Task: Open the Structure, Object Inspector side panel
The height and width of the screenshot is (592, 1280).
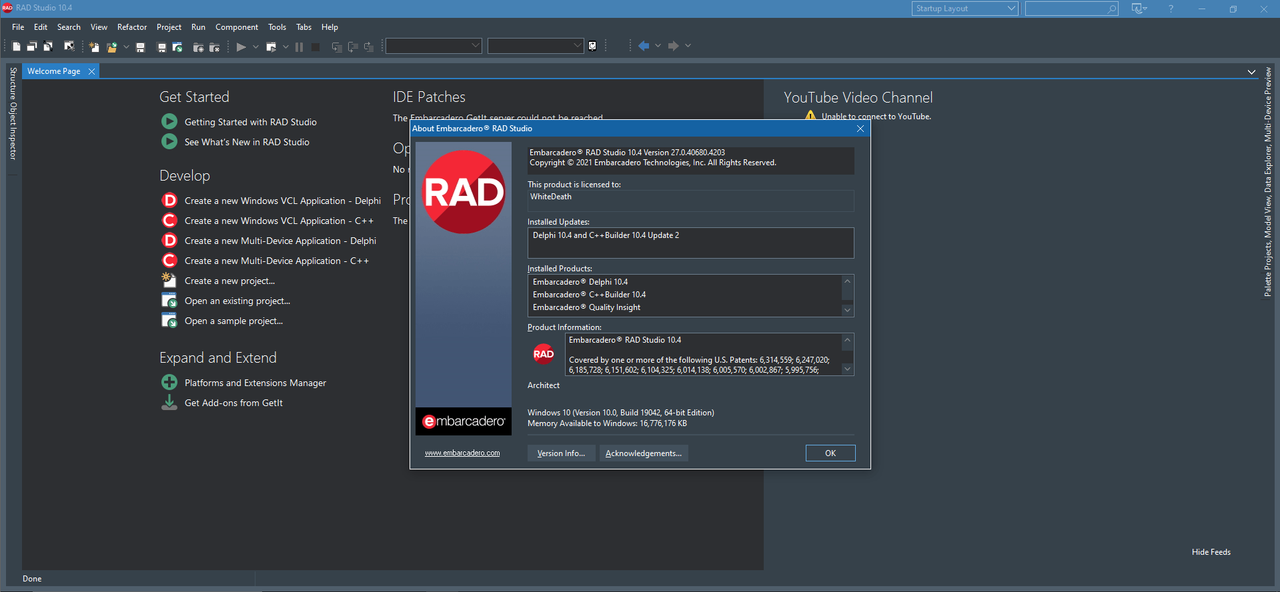Action: [x=12, y=113]
